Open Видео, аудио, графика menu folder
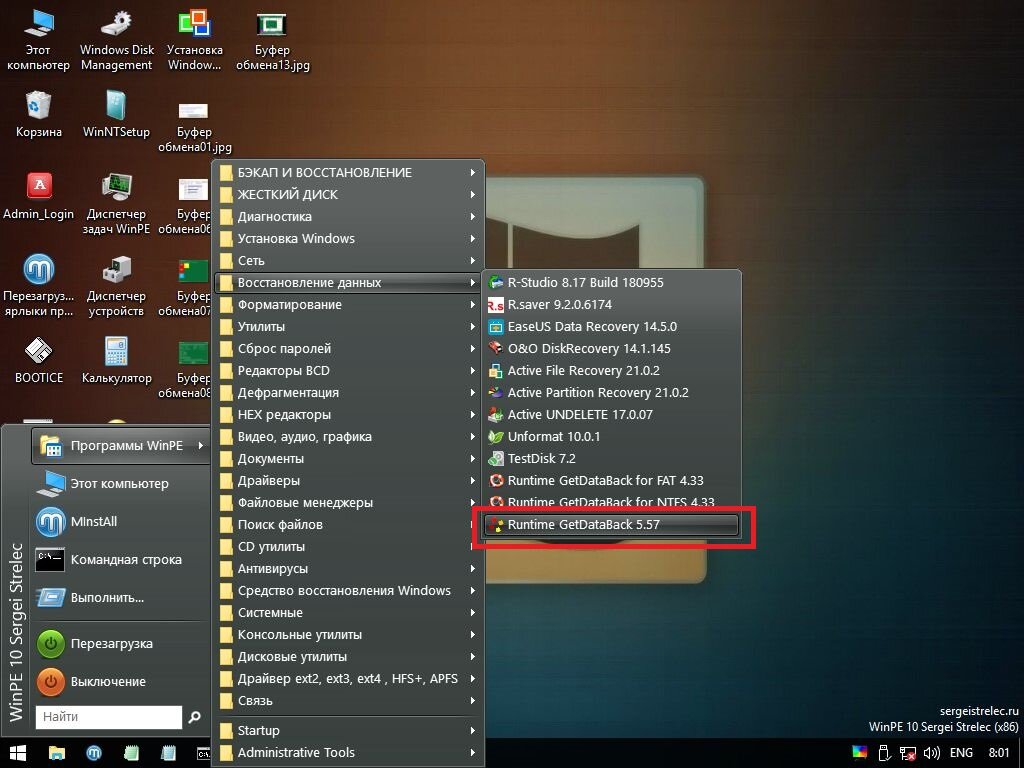This screenshot has width=1024, height=768. click(x=349, y=437)
